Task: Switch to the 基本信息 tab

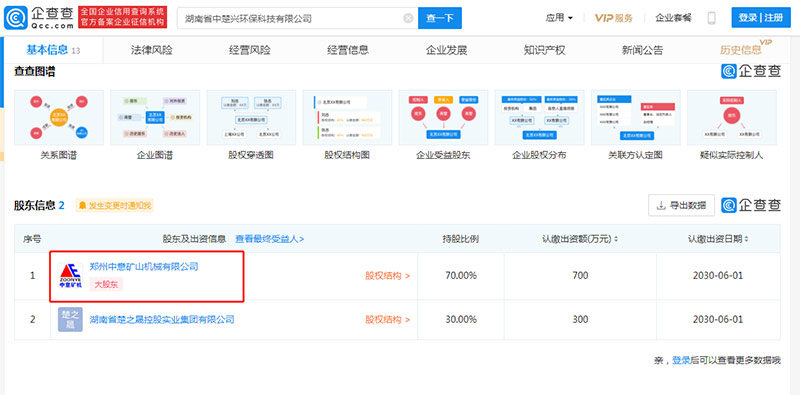Action: (x=53, y=50)
